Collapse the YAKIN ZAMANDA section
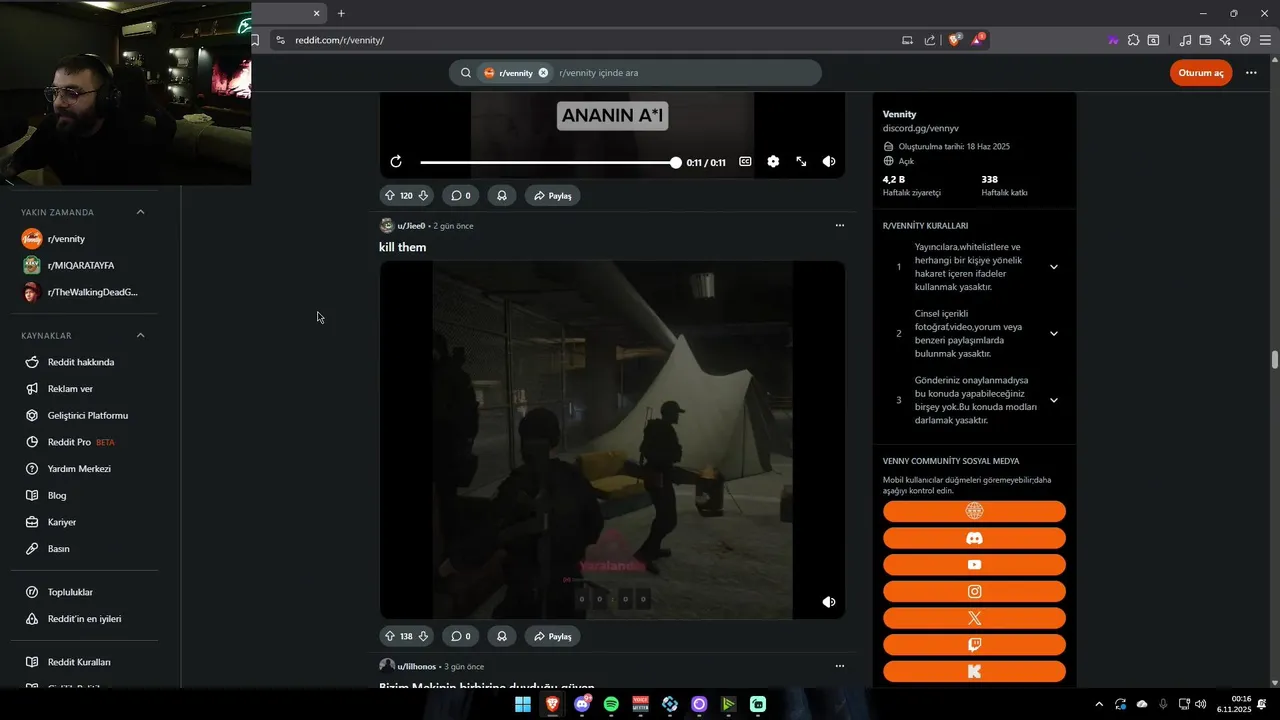The height and width of the screenshot is (720, 1280). (x=140, y=212)
